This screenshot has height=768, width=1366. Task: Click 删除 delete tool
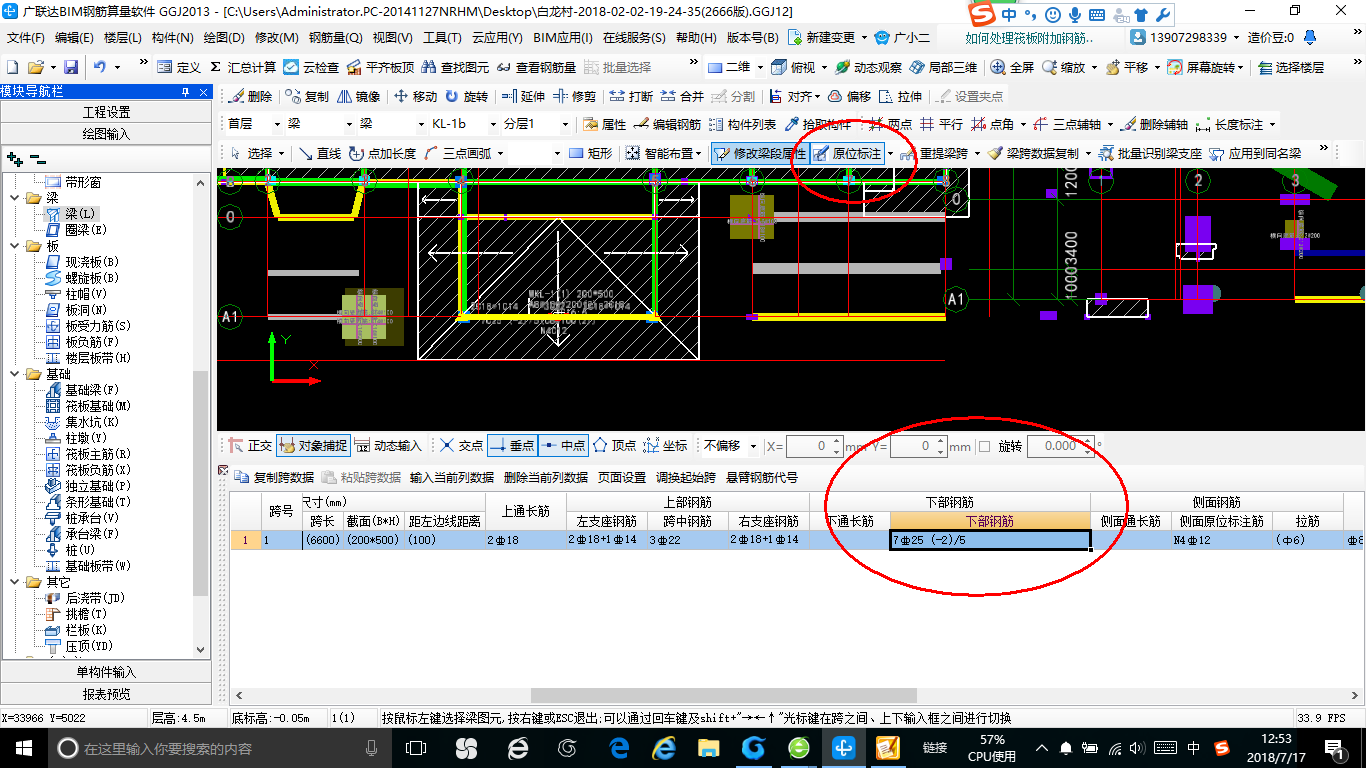250,96
